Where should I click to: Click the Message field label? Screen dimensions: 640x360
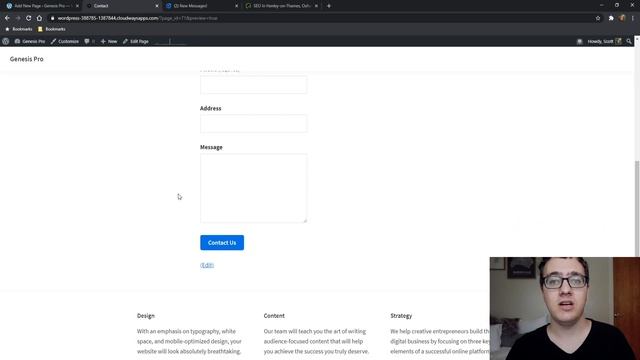pos(211,147)
